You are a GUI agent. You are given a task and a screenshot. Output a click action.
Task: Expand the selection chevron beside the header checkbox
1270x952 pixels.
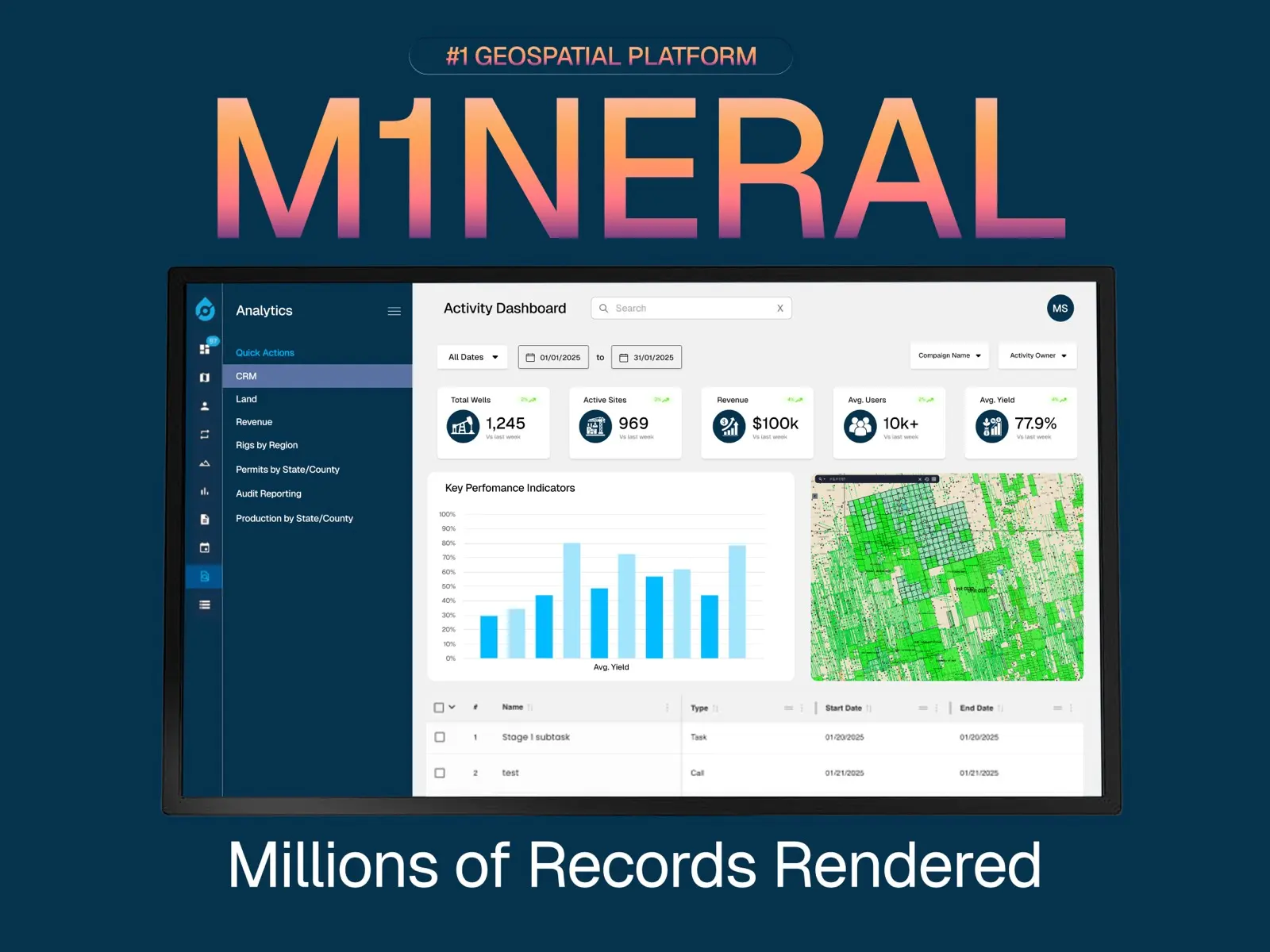[452, 707]
